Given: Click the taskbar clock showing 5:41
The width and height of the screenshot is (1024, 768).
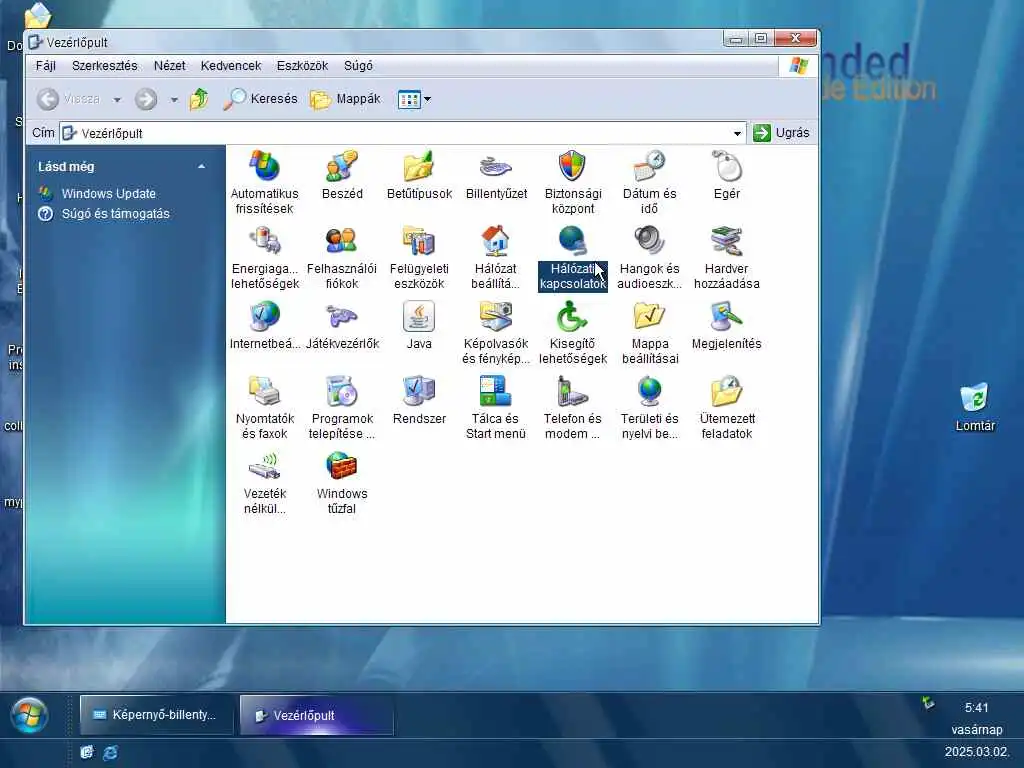Looking at the screenshot, I should pos(976,708).
